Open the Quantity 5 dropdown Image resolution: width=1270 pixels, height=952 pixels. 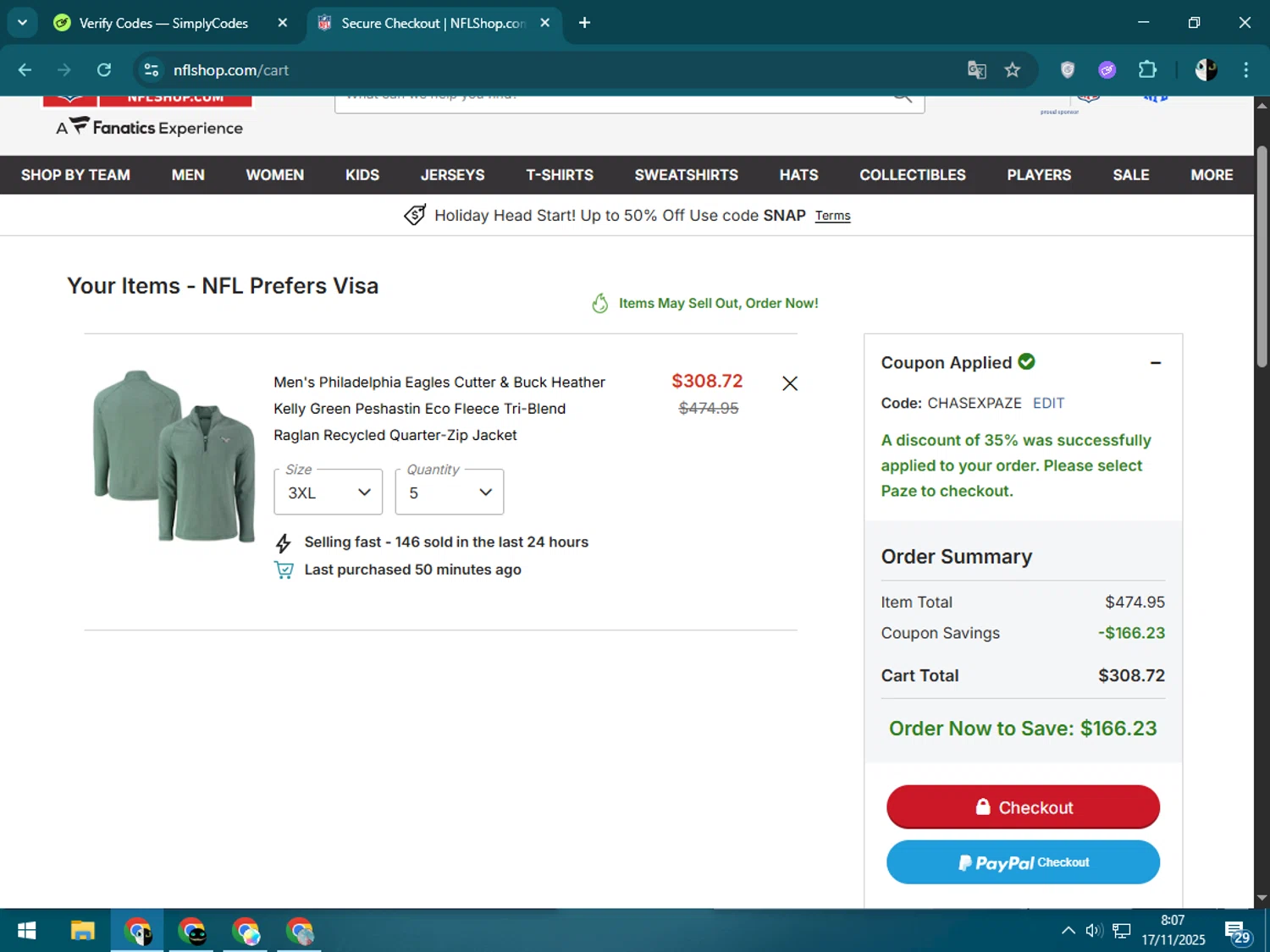(x=450, y=492)
